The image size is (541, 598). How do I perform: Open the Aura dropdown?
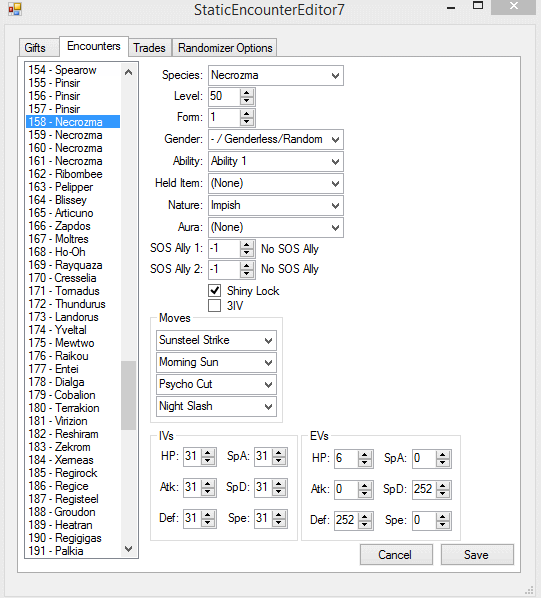[276, 228]
